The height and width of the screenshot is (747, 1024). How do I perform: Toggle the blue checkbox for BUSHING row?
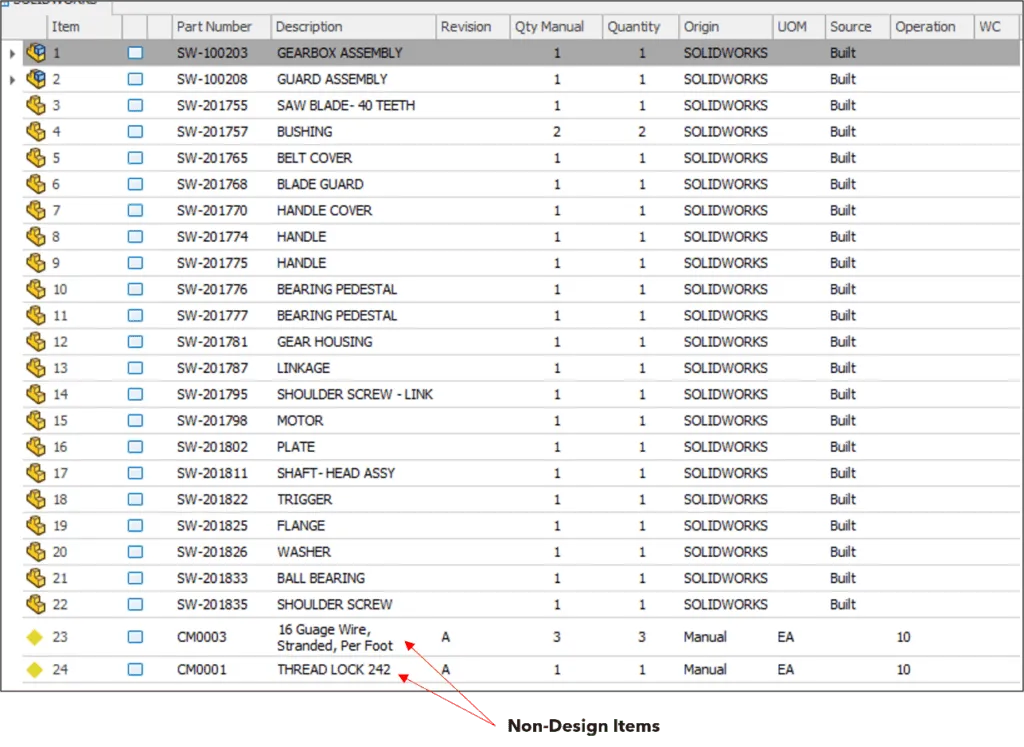coord(135,132)
